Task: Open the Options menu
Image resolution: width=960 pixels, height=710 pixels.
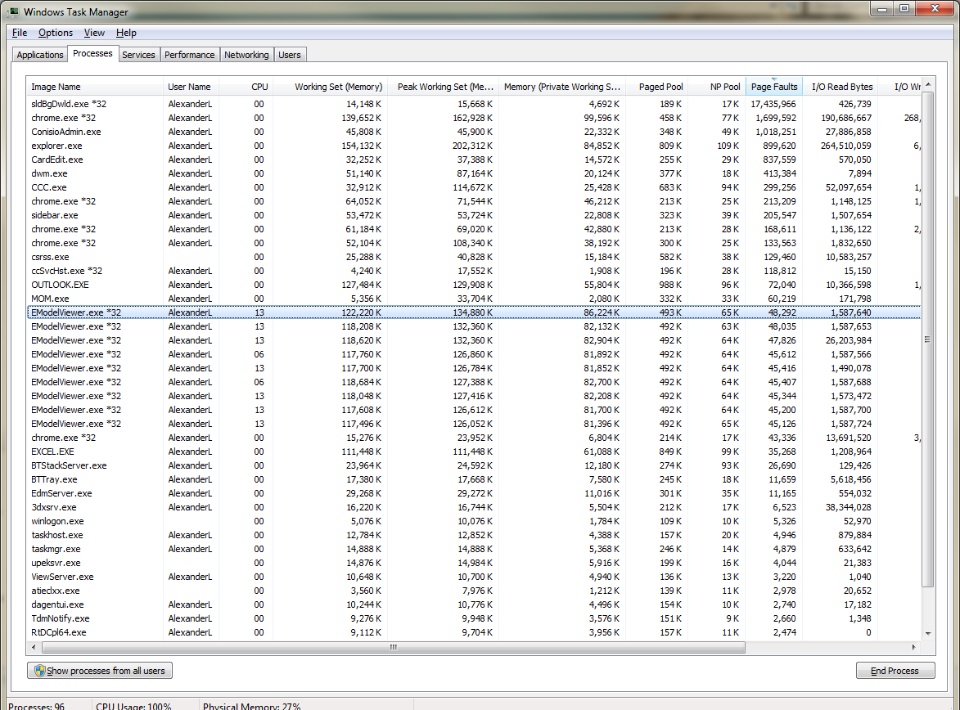Action: click(55, 32)
